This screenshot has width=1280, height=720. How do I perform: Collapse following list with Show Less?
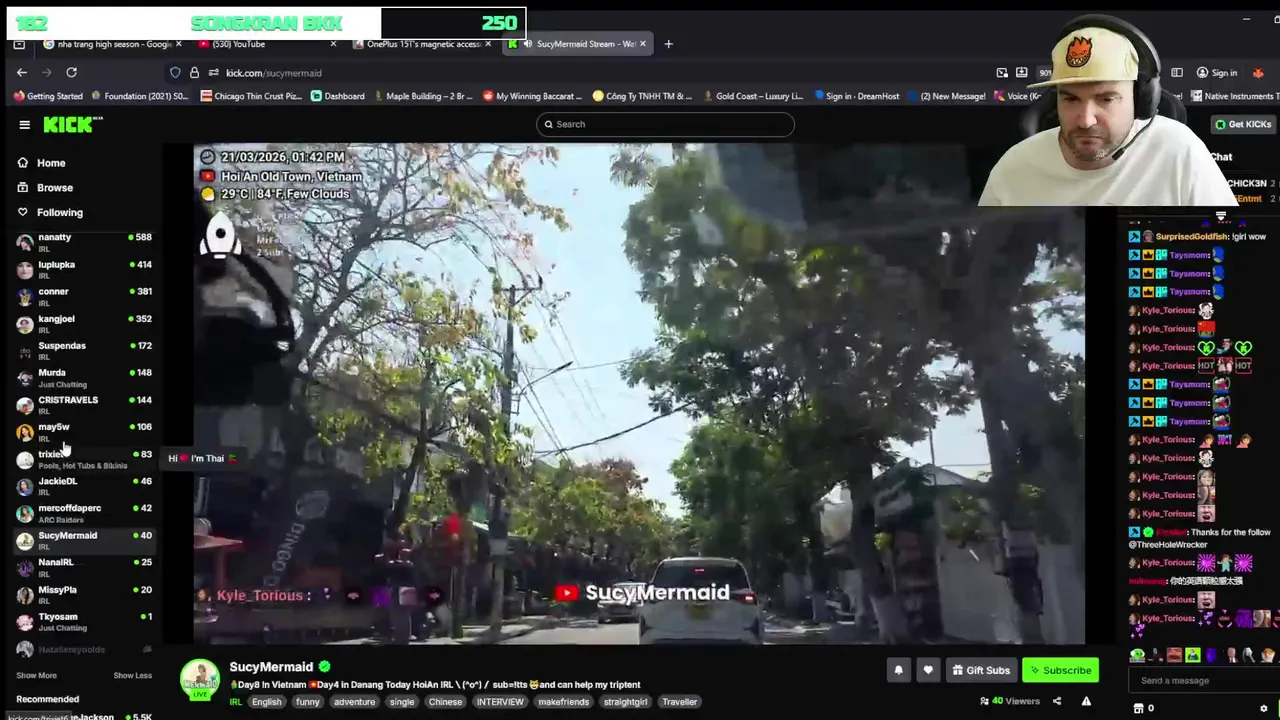pos(133,675)
